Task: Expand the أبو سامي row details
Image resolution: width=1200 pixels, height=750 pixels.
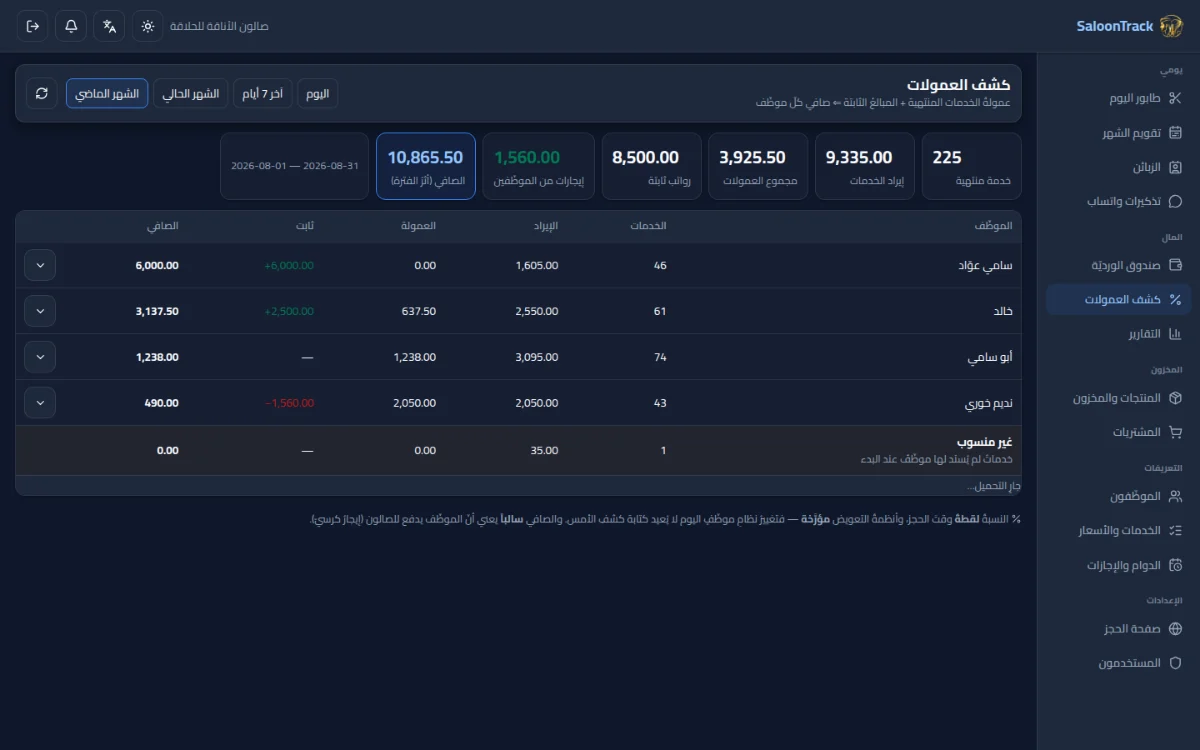Action: [x=40, y=357]
